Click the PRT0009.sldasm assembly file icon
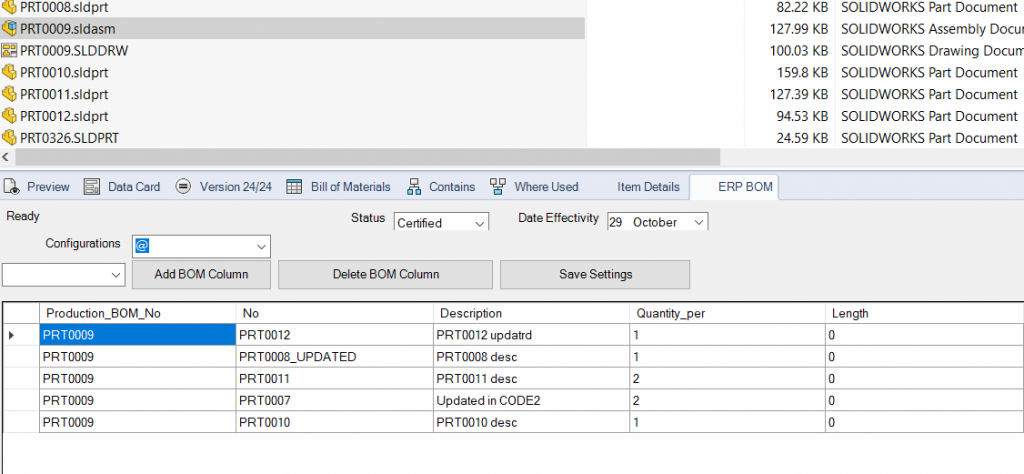 coord(10,28)
